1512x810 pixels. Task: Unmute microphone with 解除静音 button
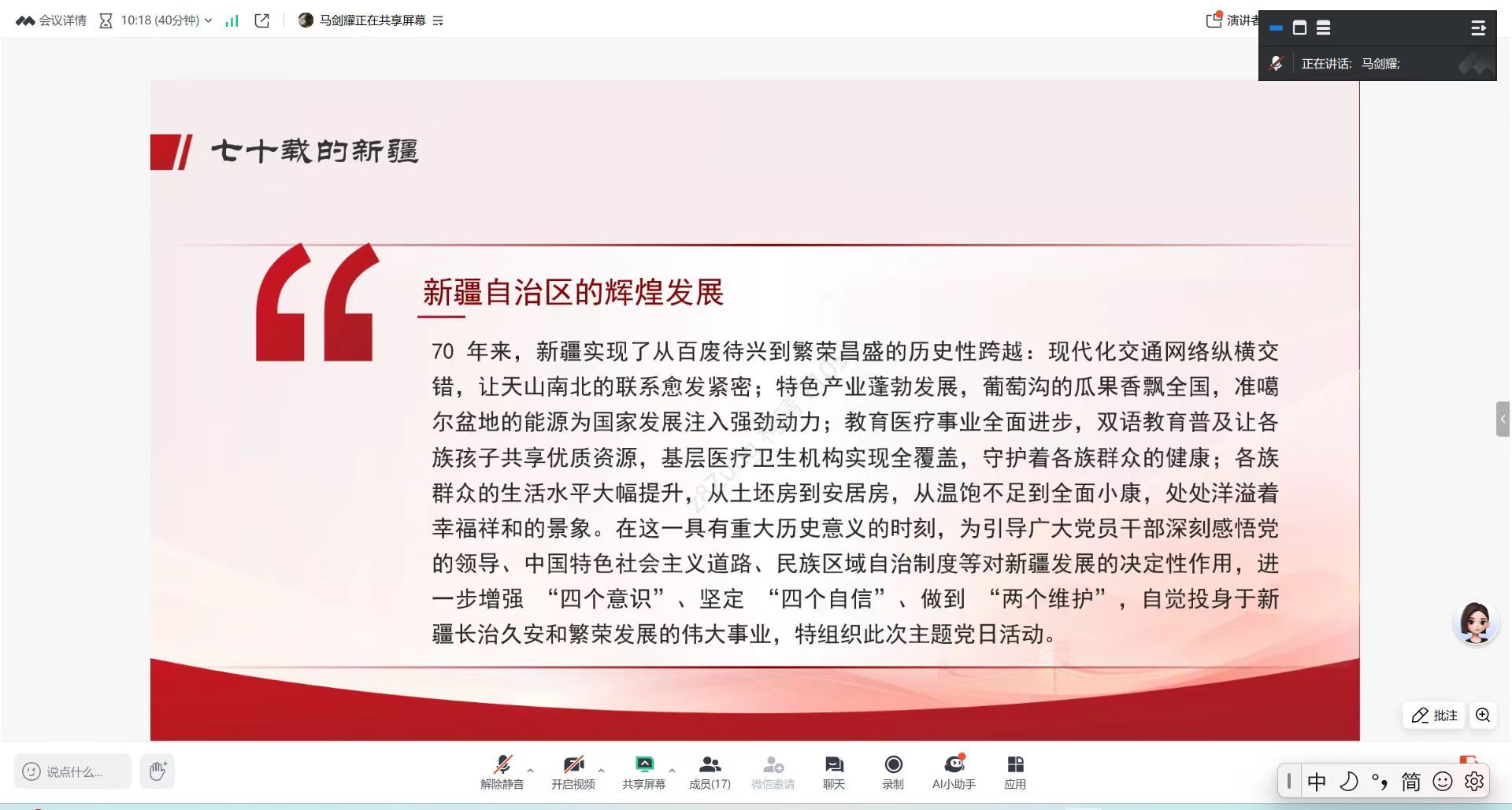coord(502,771)
